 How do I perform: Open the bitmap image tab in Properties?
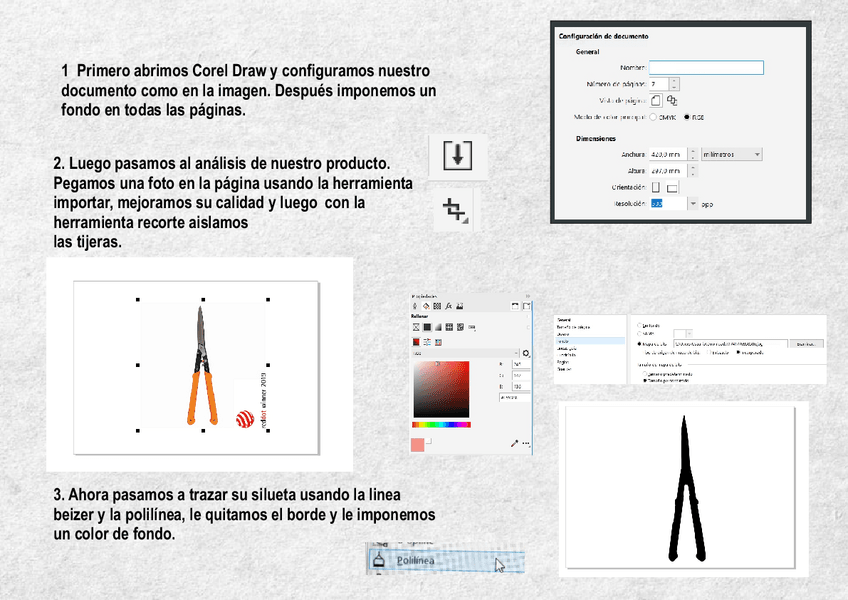tap(460, 306)
